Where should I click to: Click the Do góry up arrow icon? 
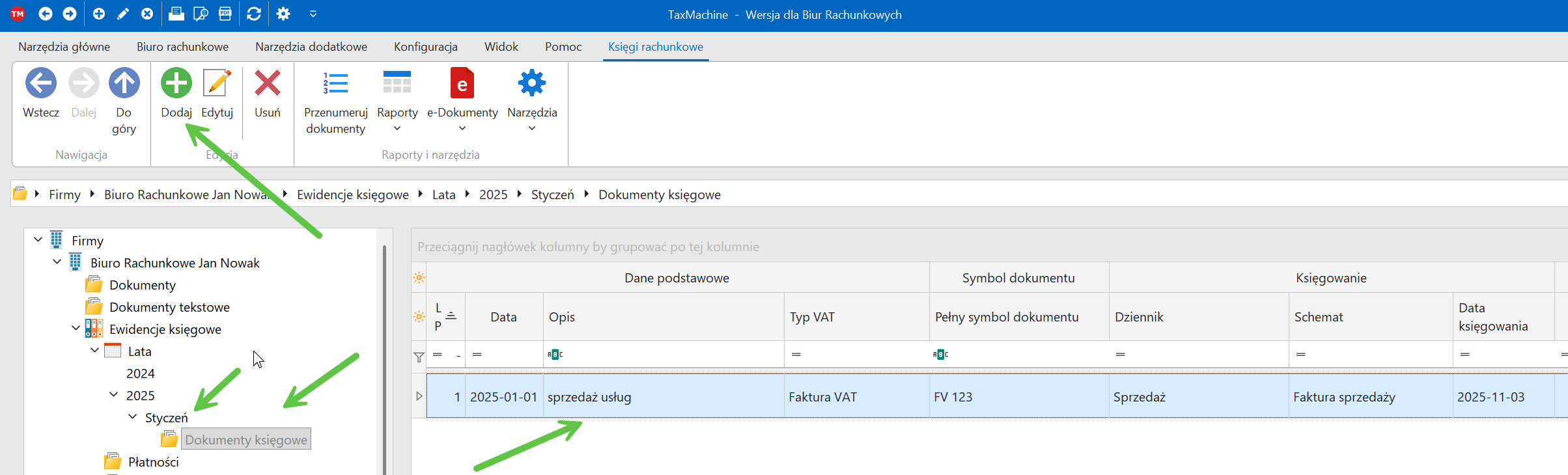tap(124, 83)
